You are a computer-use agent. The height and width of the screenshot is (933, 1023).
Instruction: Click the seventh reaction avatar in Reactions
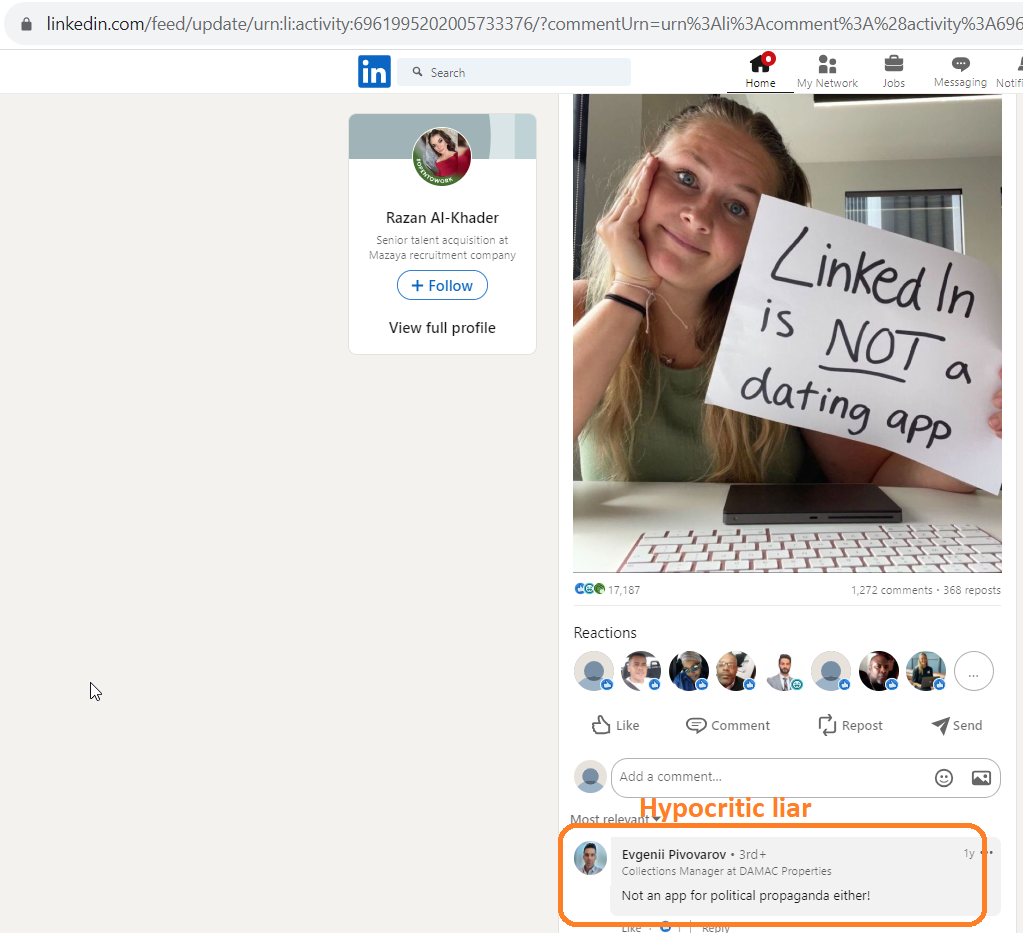(x=879, y=671)
